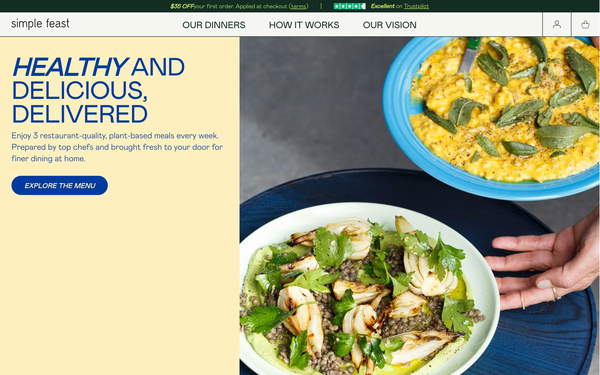This screenshot has width=600, height=375.
Task: Go home via the simple feast logo
Action: (x=40, y=24)
